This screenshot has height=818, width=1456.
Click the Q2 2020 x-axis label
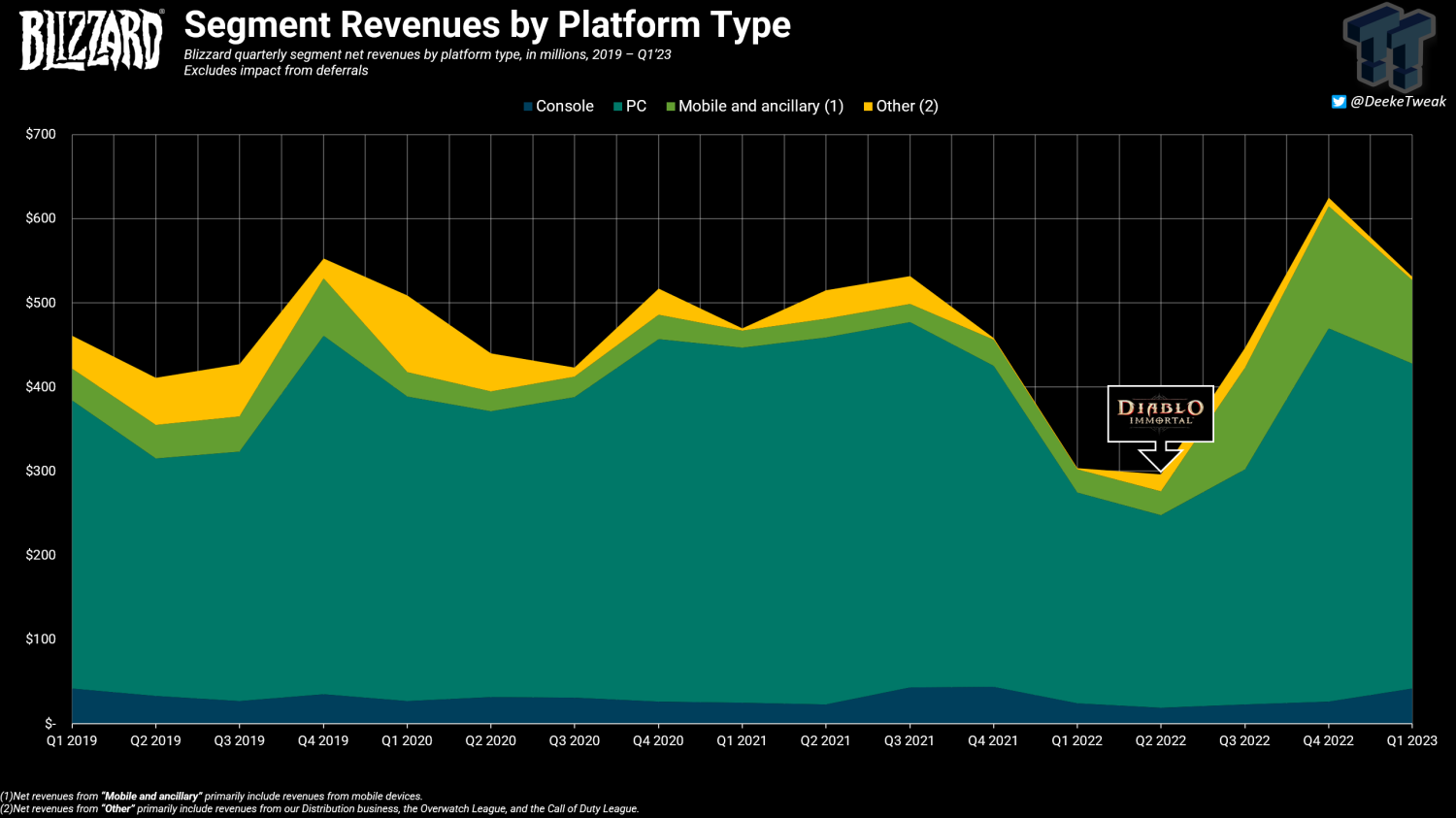tap(490, 740)
